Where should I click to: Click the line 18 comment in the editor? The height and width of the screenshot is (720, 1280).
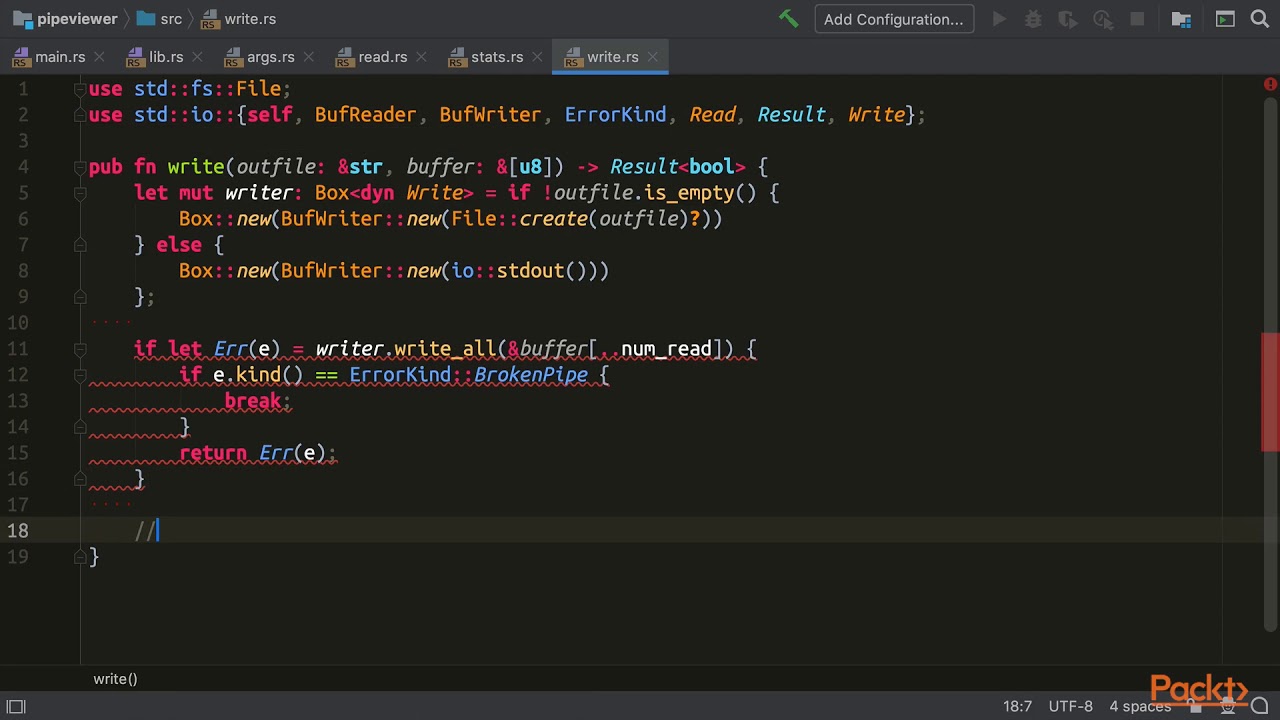click(146, 531)
